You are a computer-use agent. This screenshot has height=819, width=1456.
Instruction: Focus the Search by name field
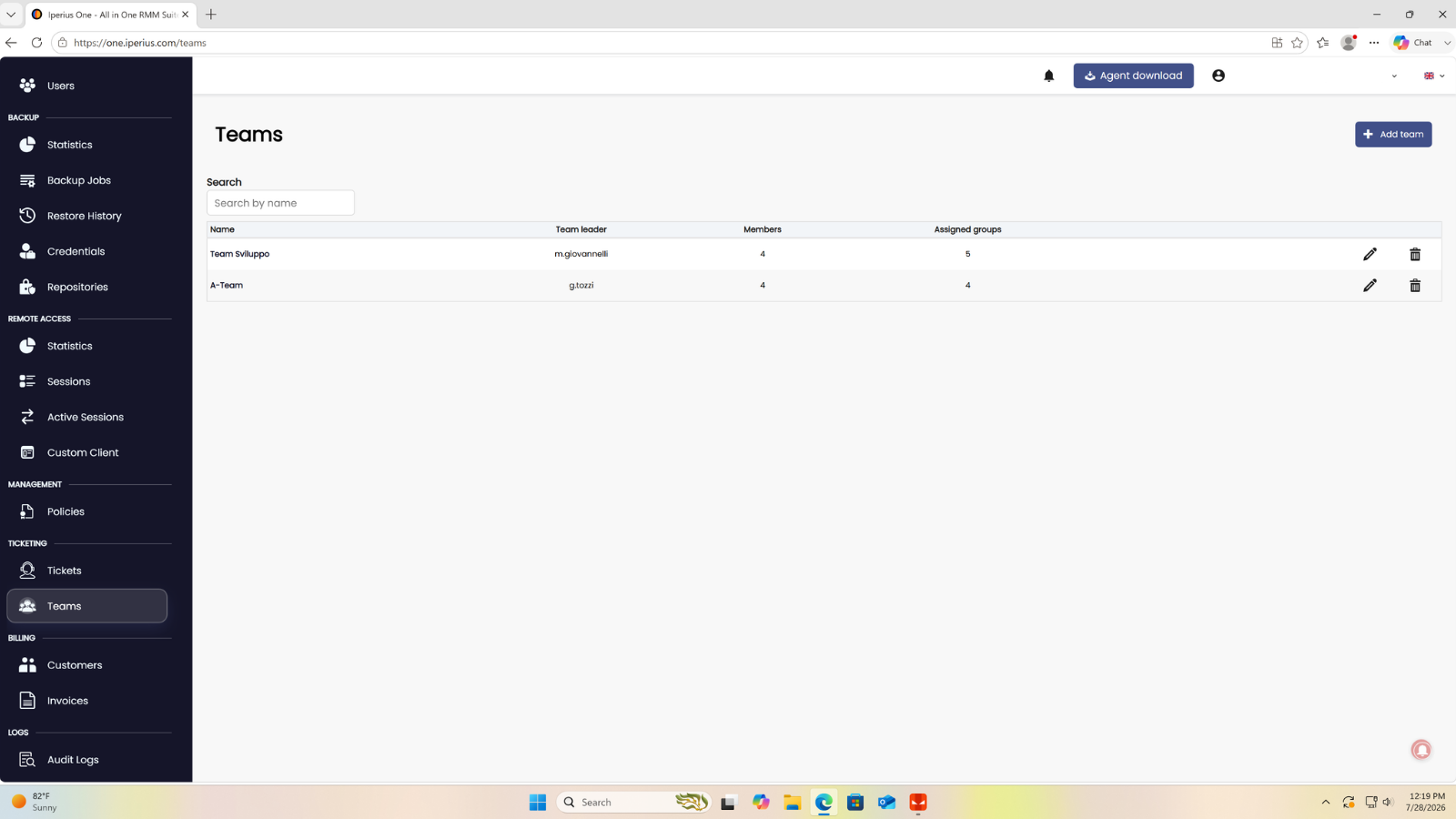(280, 203)
